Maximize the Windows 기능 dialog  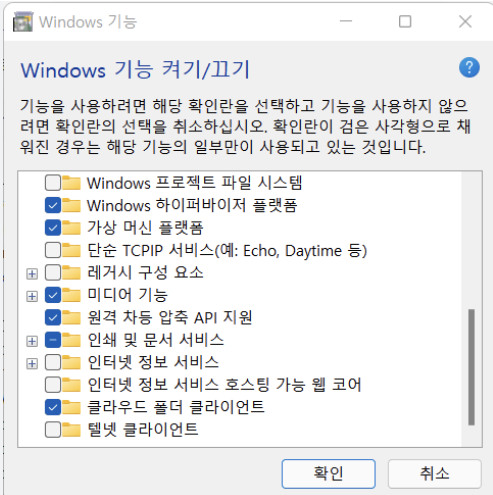pos(405,21)
